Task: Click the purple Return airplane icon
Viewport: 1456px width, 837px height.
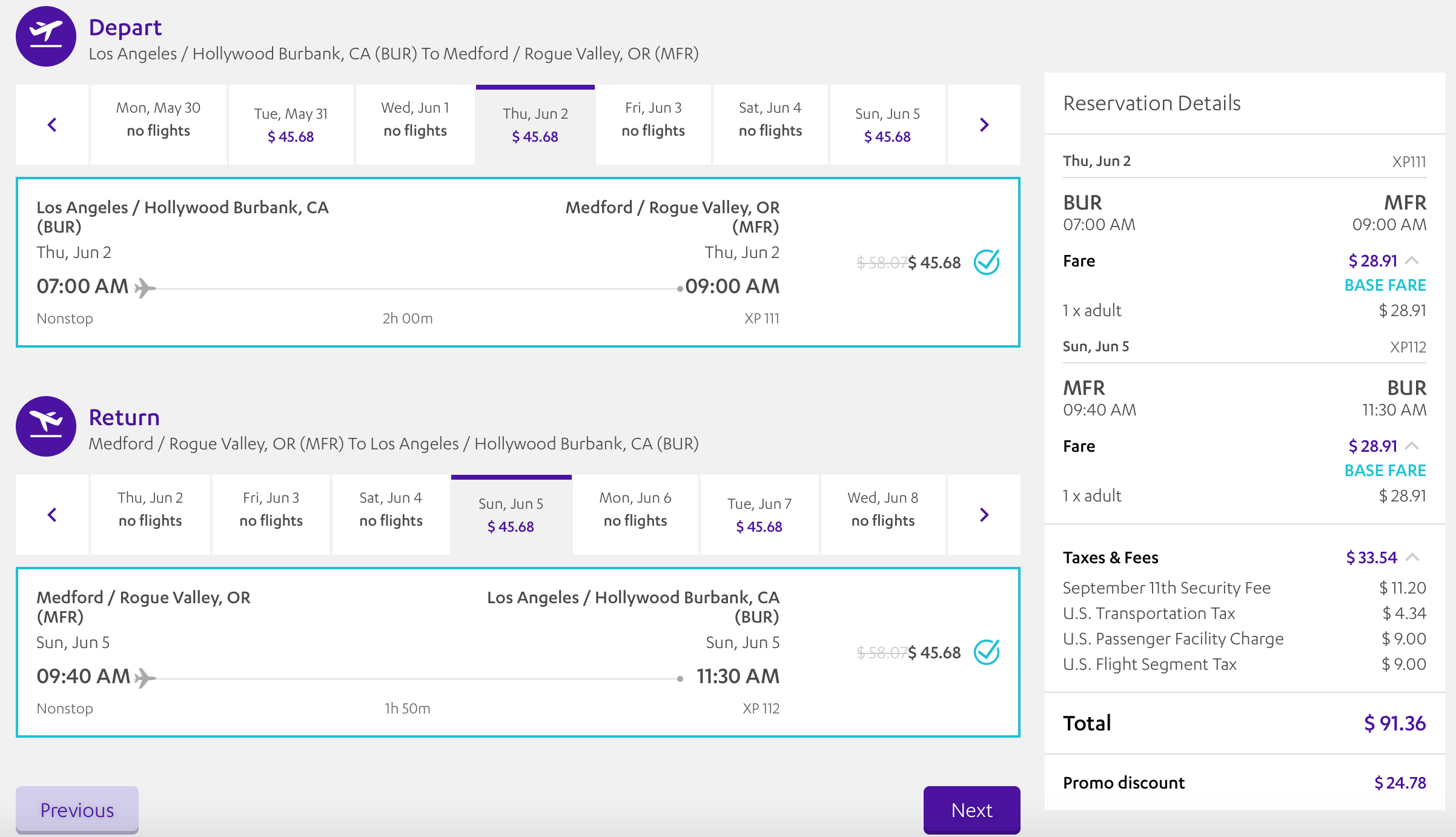Action: click(x=46, y=426)
